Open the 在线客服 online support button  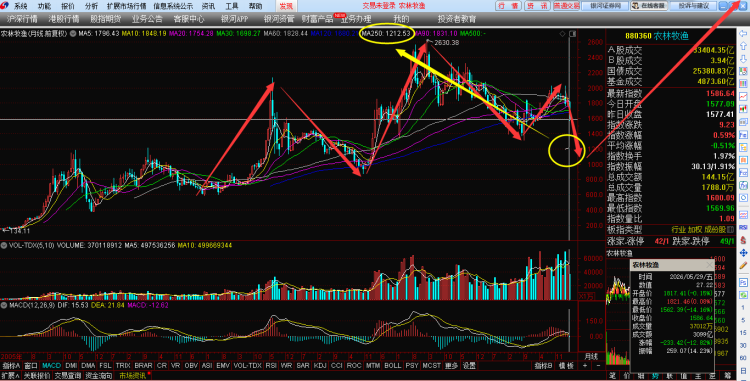(649, 6)
